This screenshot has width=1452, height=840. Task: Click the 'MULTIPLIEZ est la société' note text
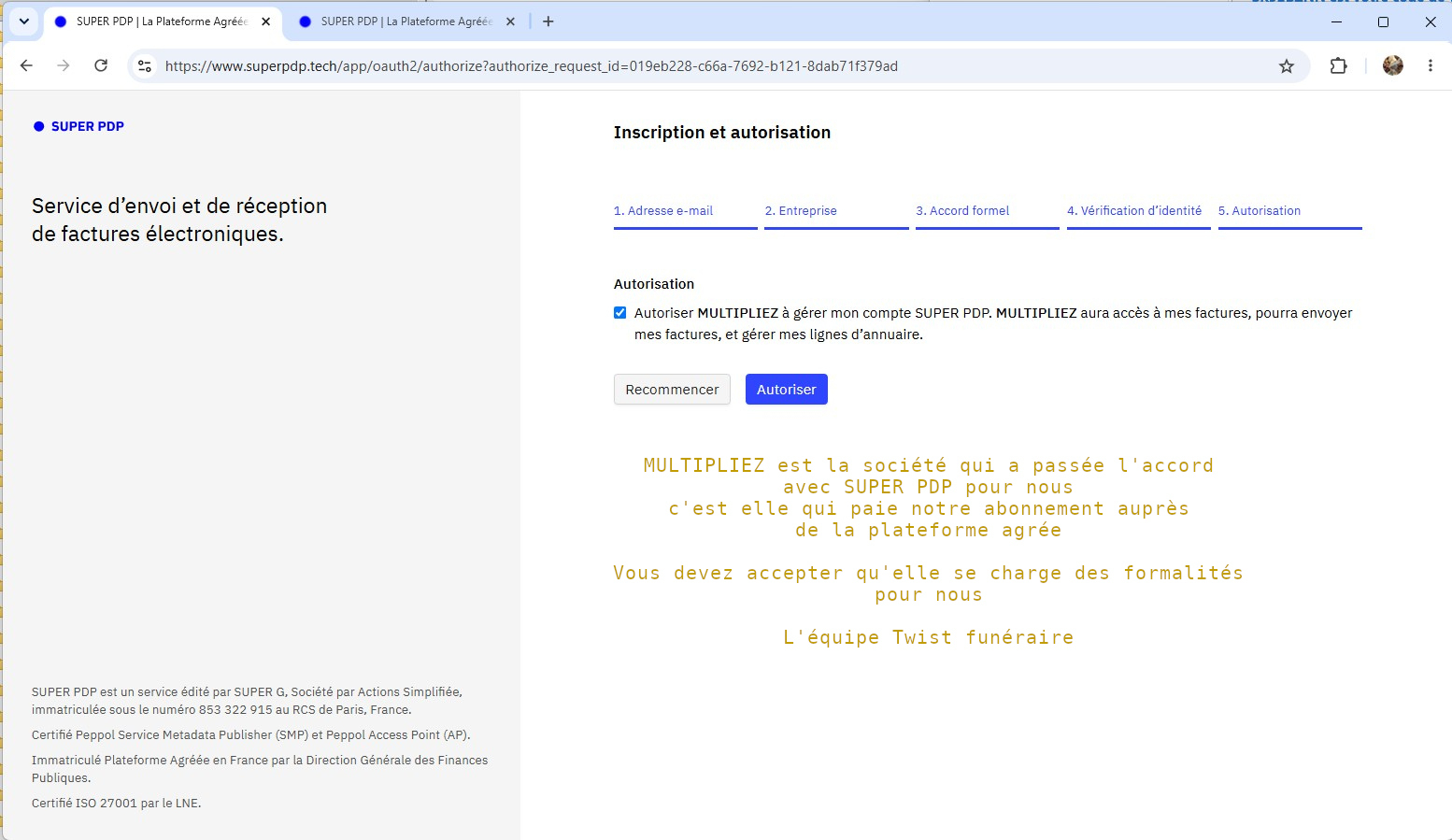pyautogui.click(x=929, y=498)
